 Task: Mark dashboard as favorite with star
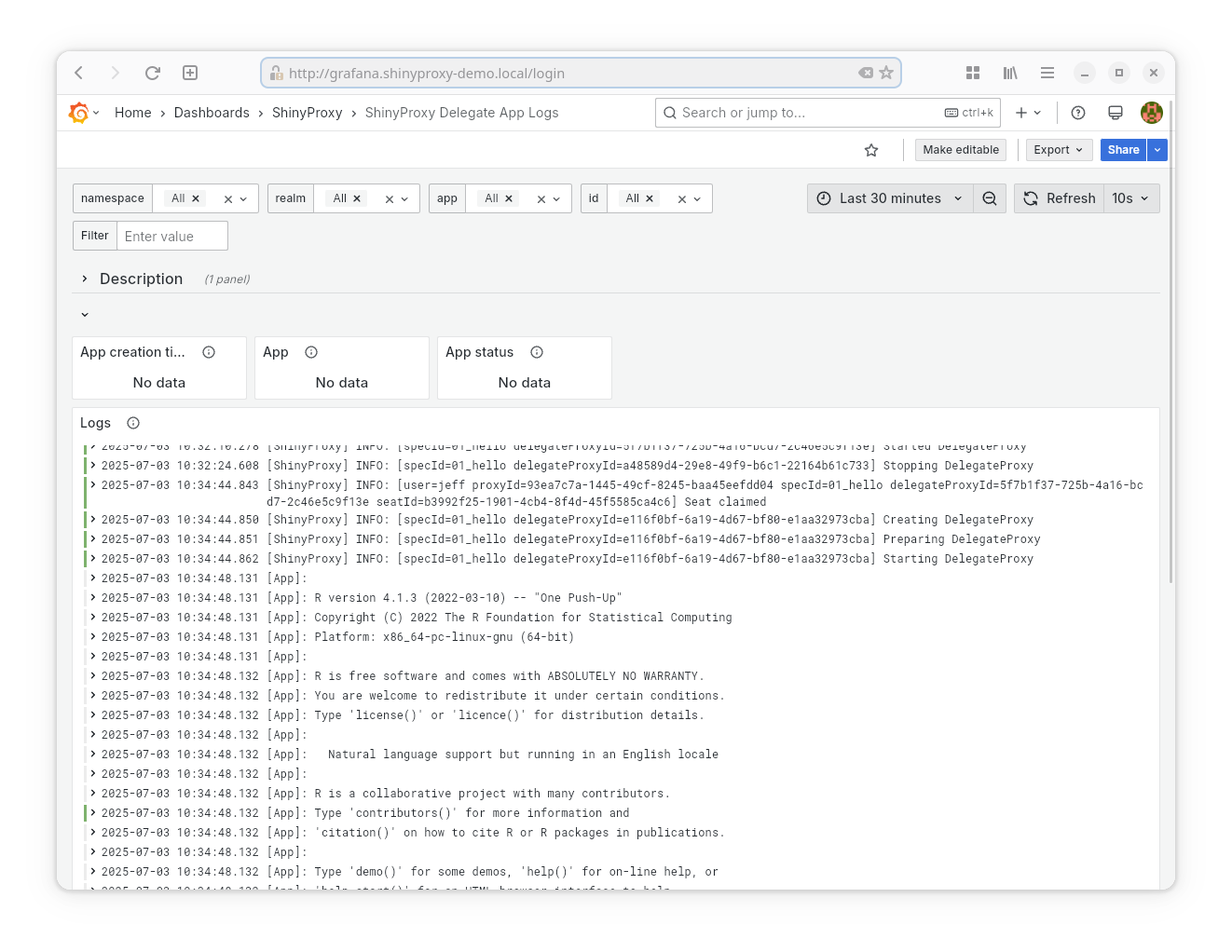[871, 150]
